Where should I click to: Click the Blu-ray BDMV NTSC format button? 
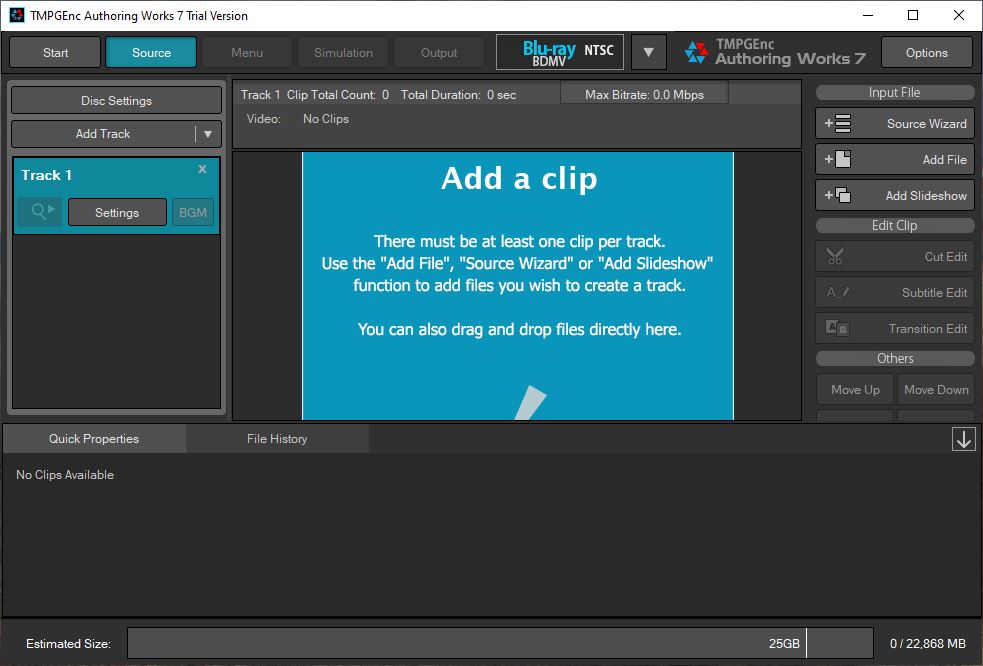click(560, 52)
